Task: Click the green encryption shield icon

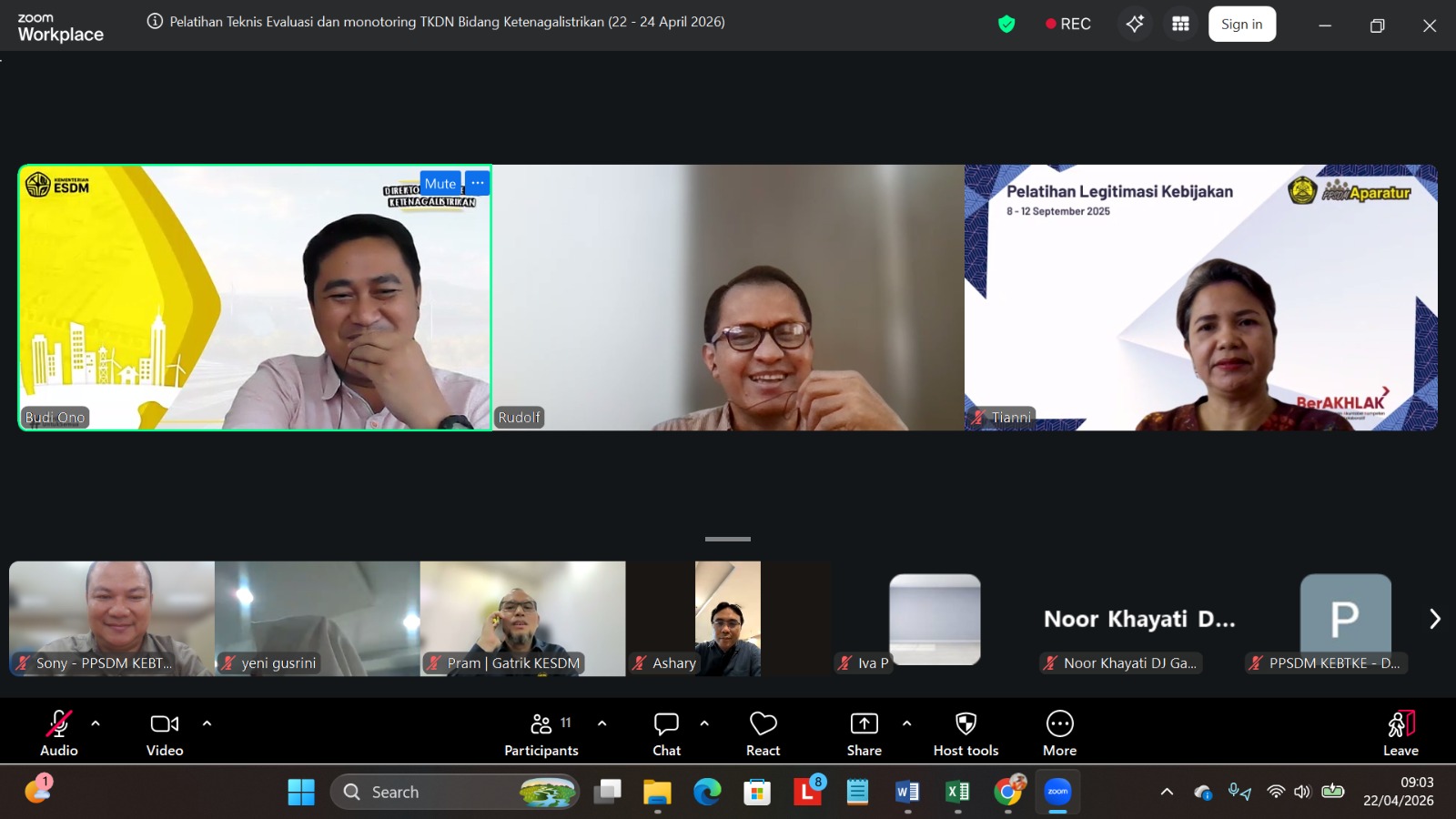Action: pyautogui.click(x=1006, y=25)
